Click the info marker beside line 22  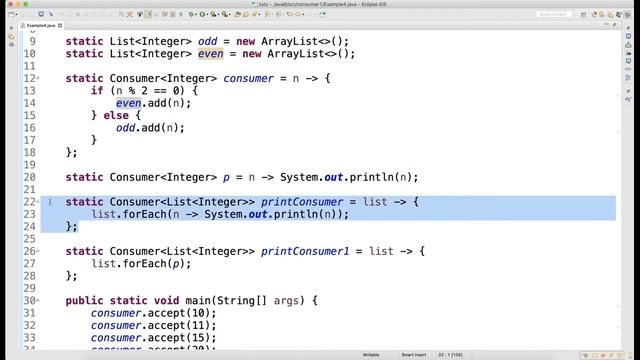tap(50, 202)
